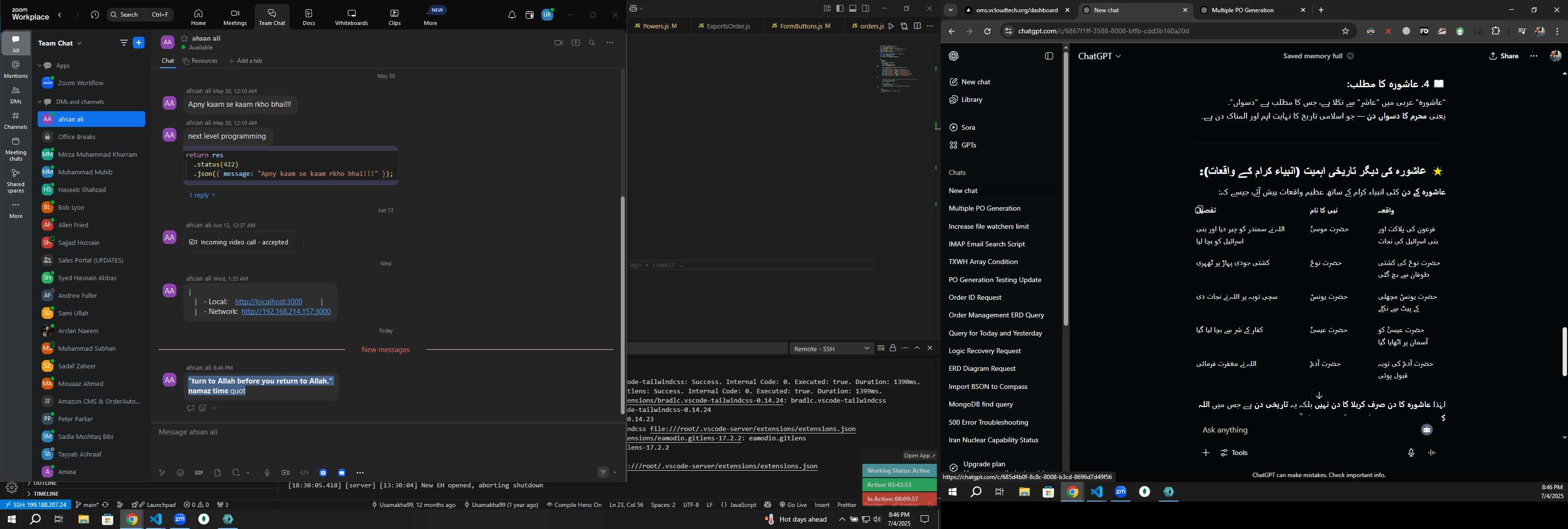Click ChatGPT sidebar scrollbar
1568x529 pixels.
pos(1066,189)
